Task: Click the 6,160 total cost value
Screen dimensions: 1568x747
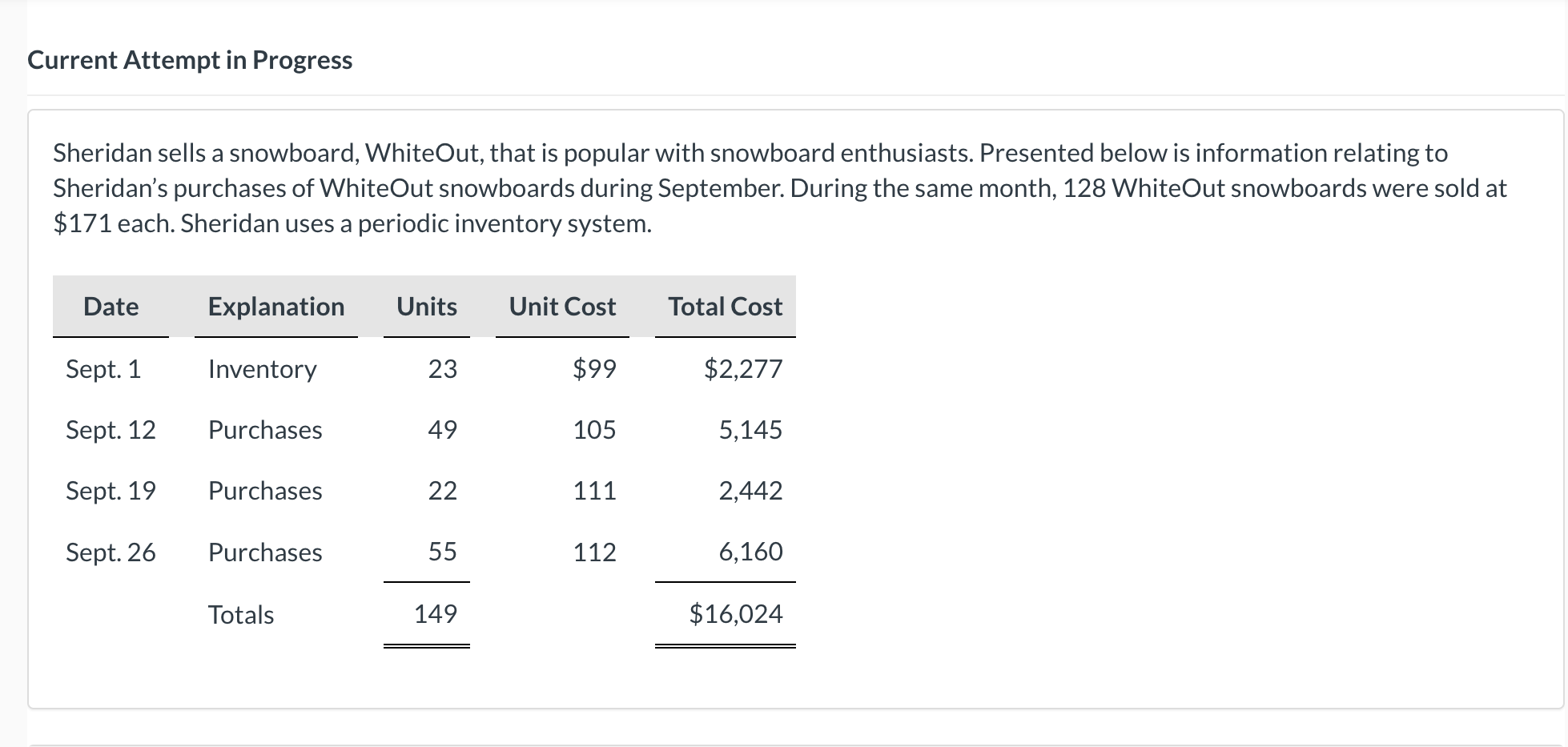Action: [750, 552]
